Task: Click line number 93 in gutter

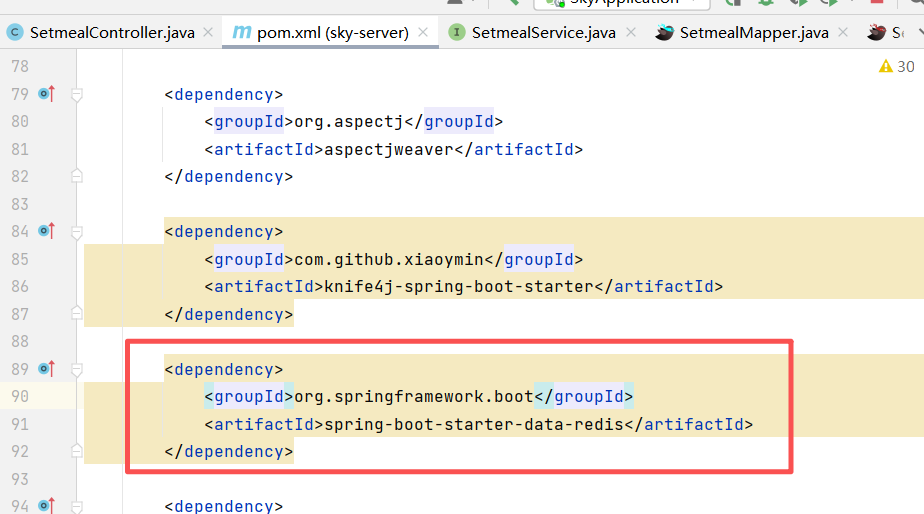Action: coord(20,479)
